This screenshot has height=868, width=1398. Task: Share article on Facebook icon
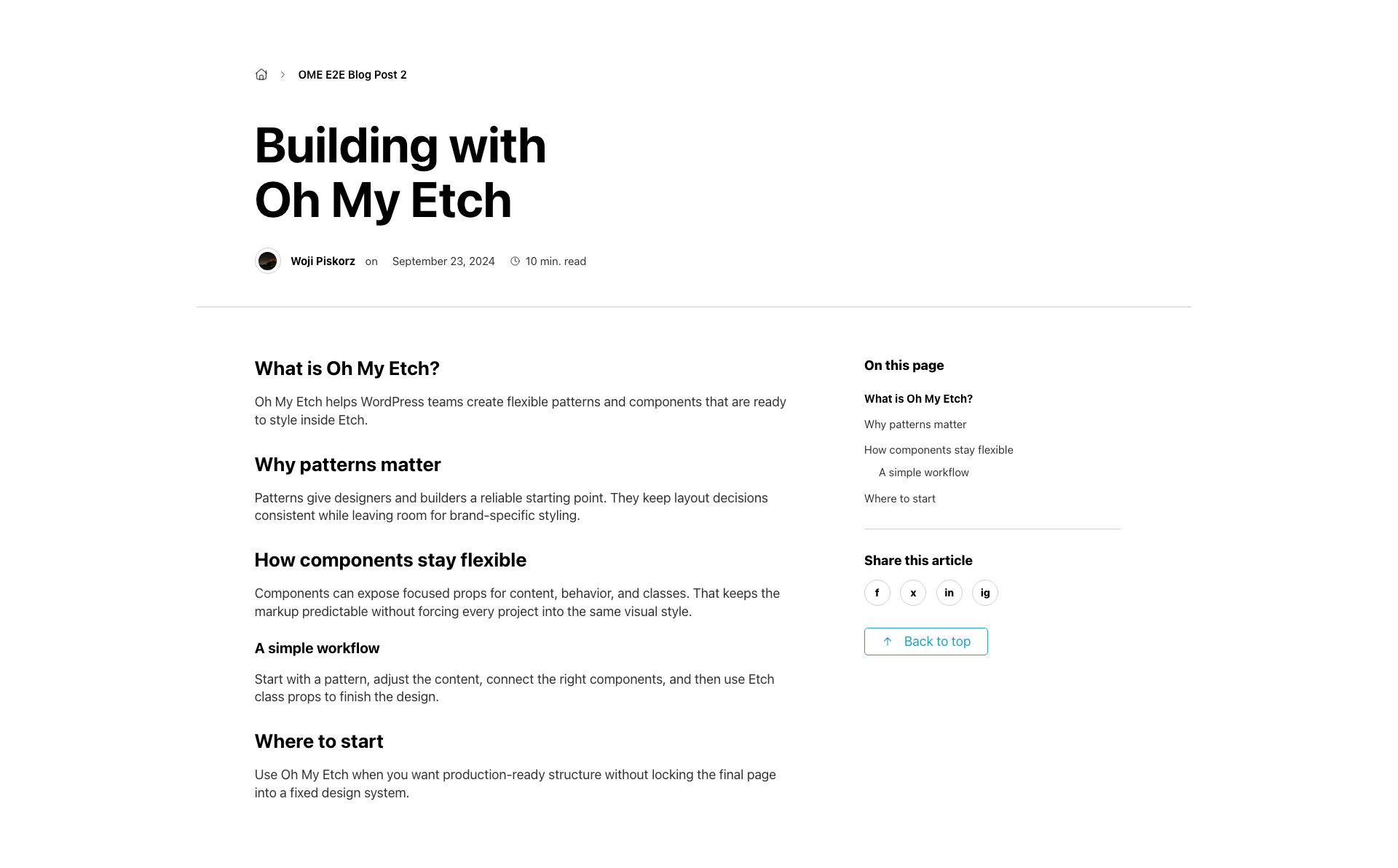point(877,593)
